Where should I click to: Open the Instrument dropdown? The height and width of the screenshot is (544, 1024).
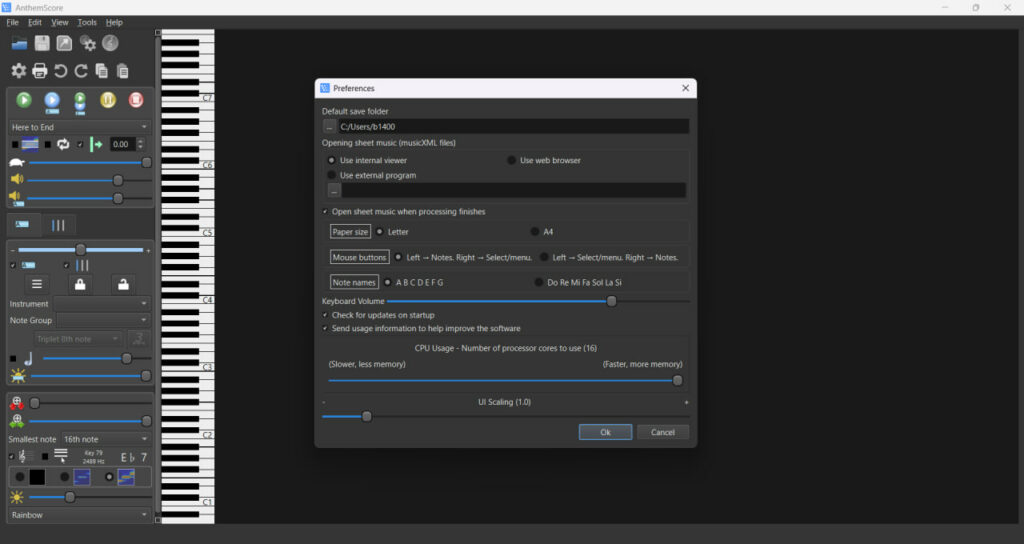(102, 304)
